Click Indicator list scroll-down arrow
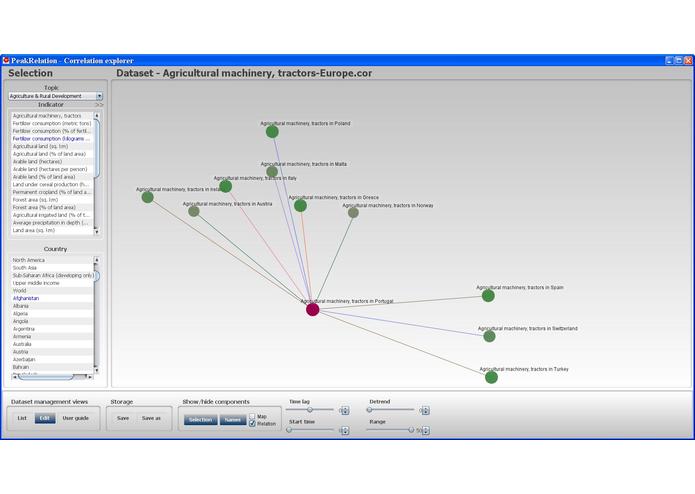This screenshot has height=494, width=695. coord(97,231)
